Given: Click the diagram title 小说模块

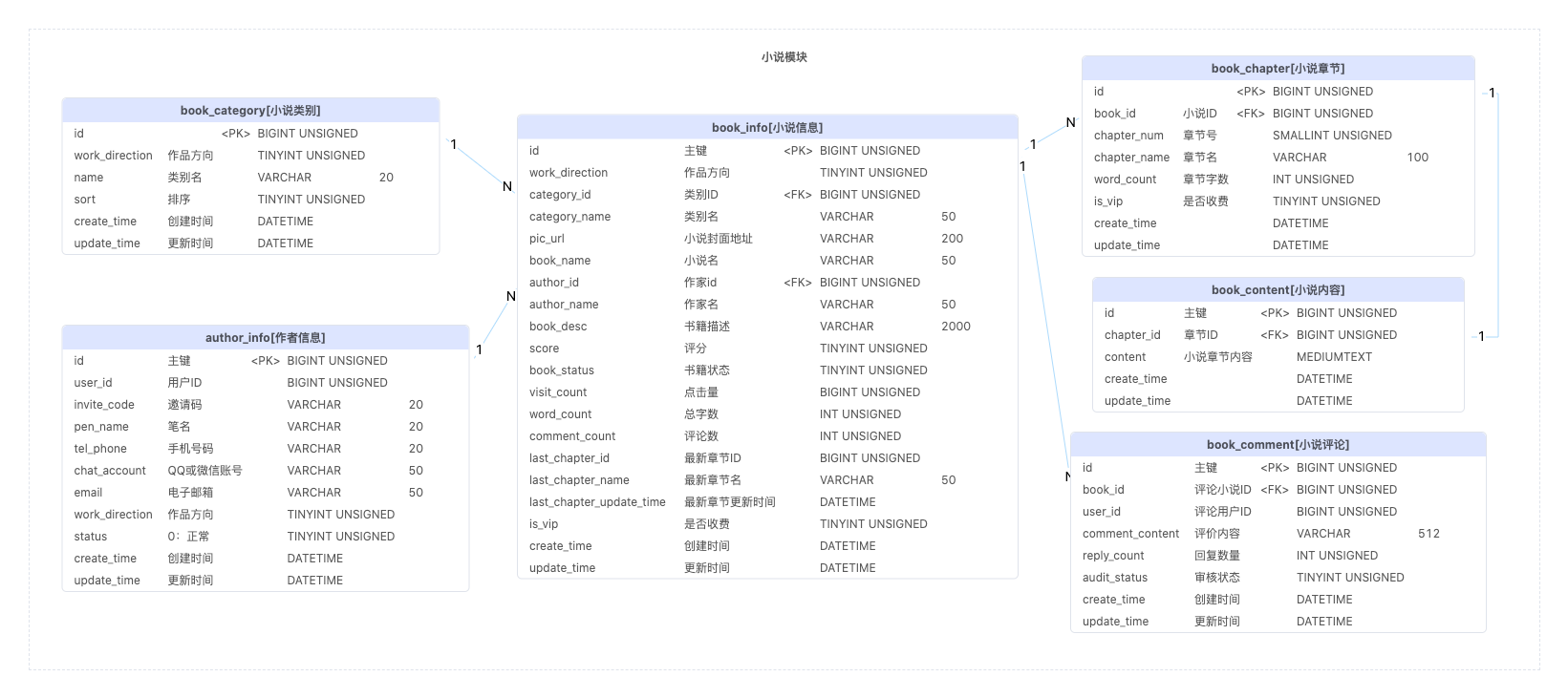Looking at the screenshot, I should (784, 57).
